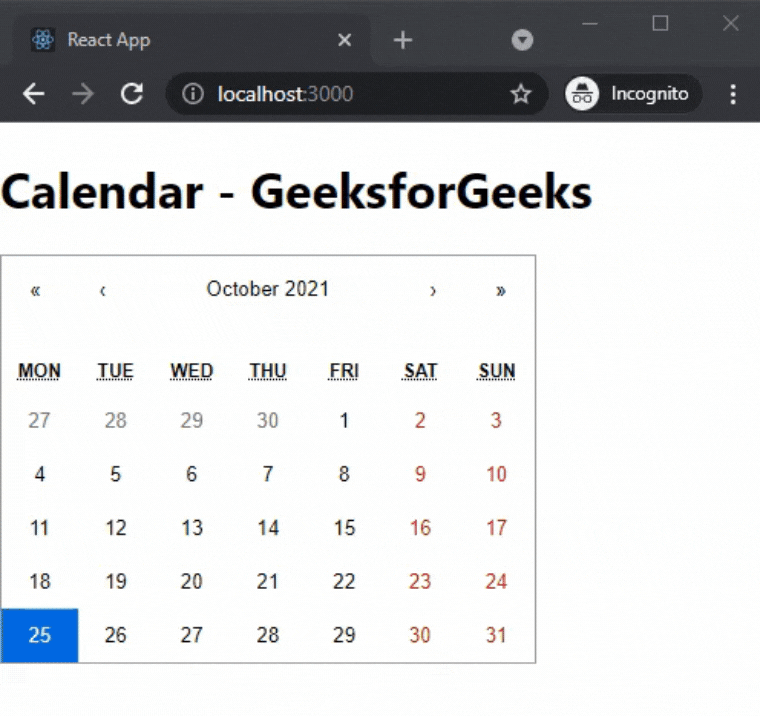Open the tab search dropdown arrow
This screenshot has height=716, width=760.
coord(522,40)
